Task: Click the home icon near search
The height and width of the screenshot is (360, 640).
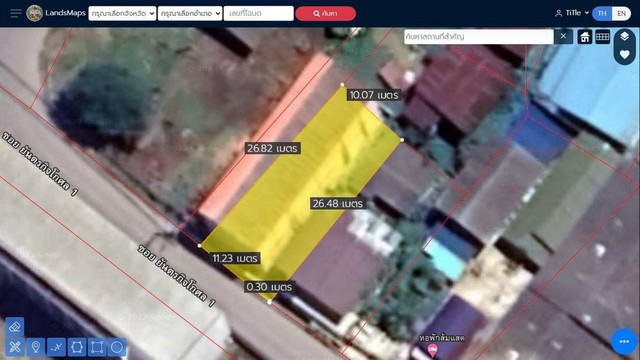Action: (x=585, y=37)
